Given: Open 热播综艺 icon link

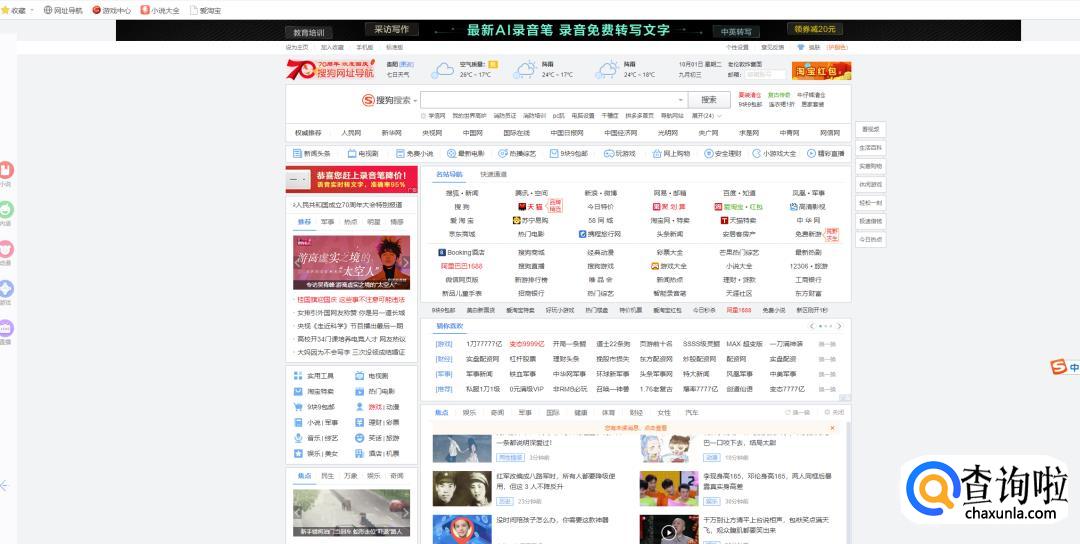Looking at the screenshot, I should click(x=503, y=154).
